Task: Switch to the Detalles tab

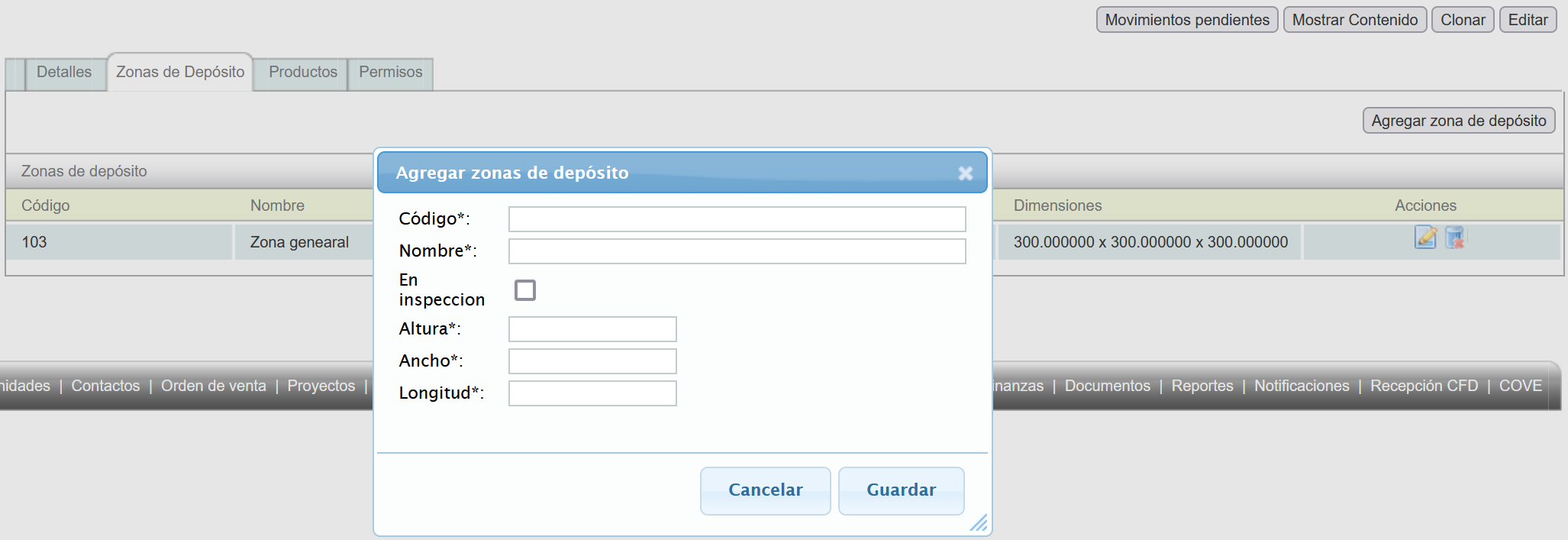Action: click(64, 73)
